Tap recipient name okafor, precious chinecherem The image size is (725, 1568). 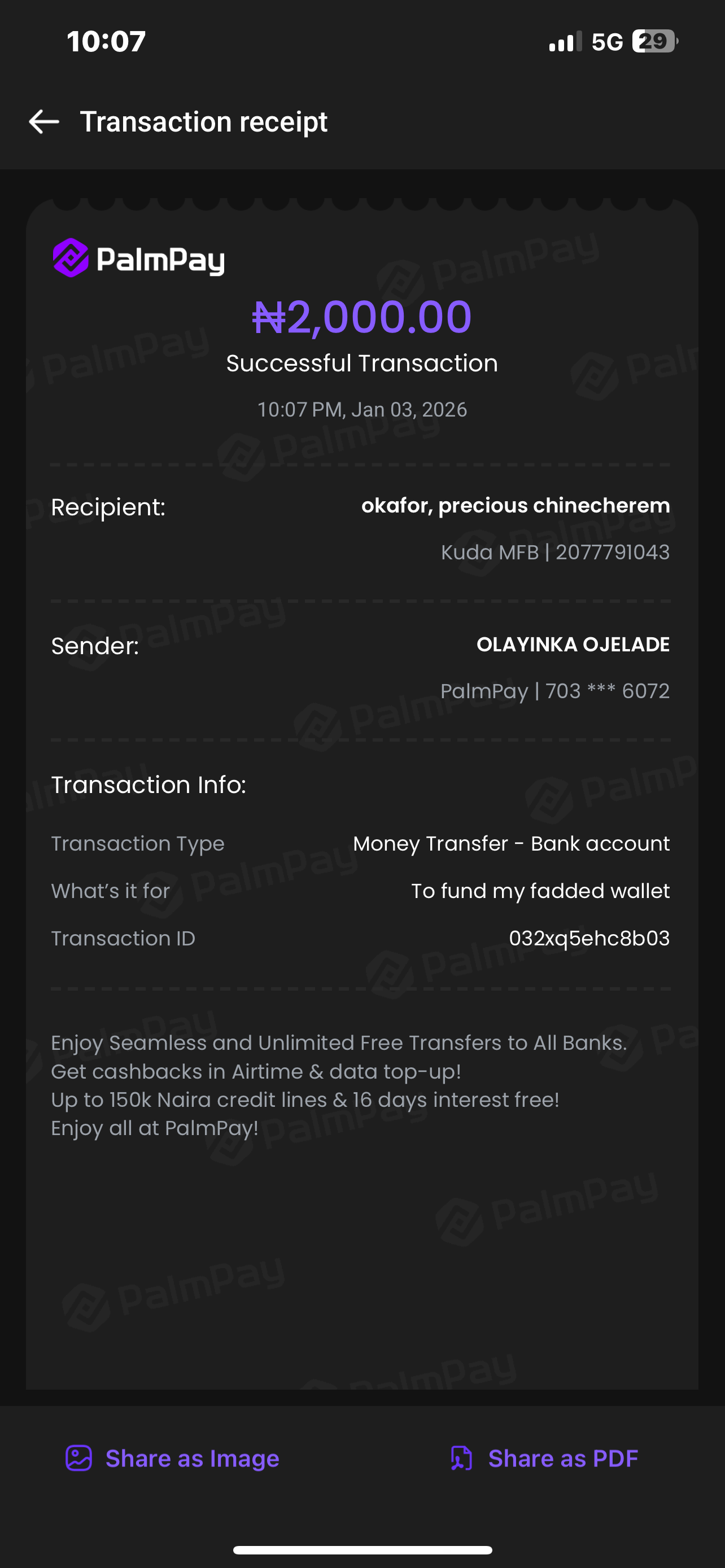(515, 505)
